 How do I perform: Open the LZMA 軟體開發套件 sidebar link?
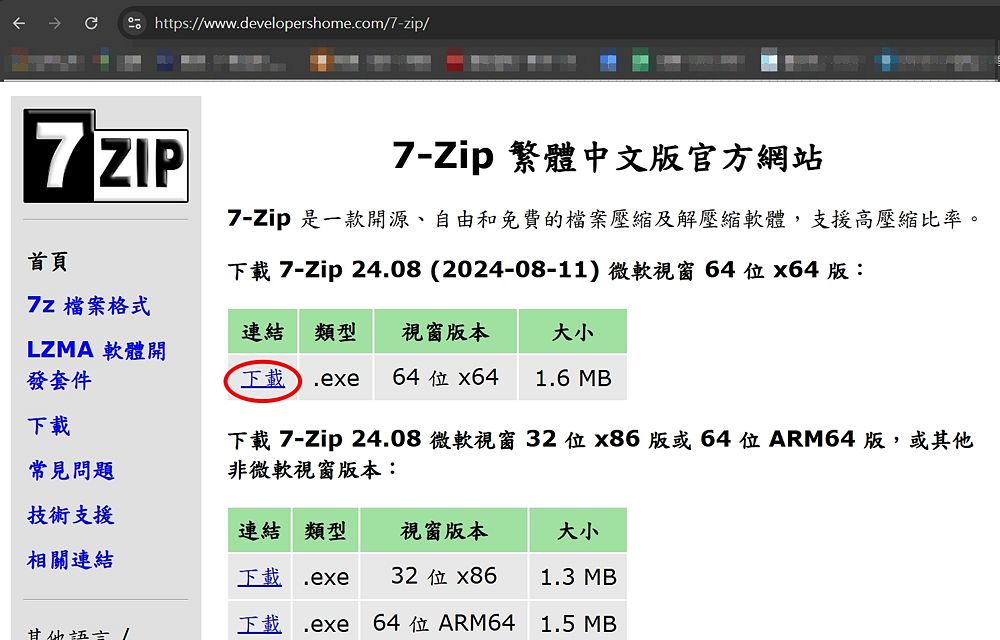click(x=96, y=365)
